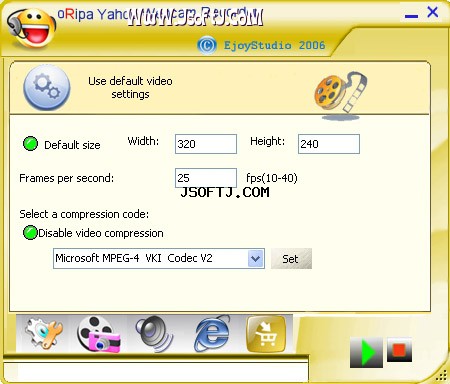Open the film reel camera video tab

click(99, 334)
